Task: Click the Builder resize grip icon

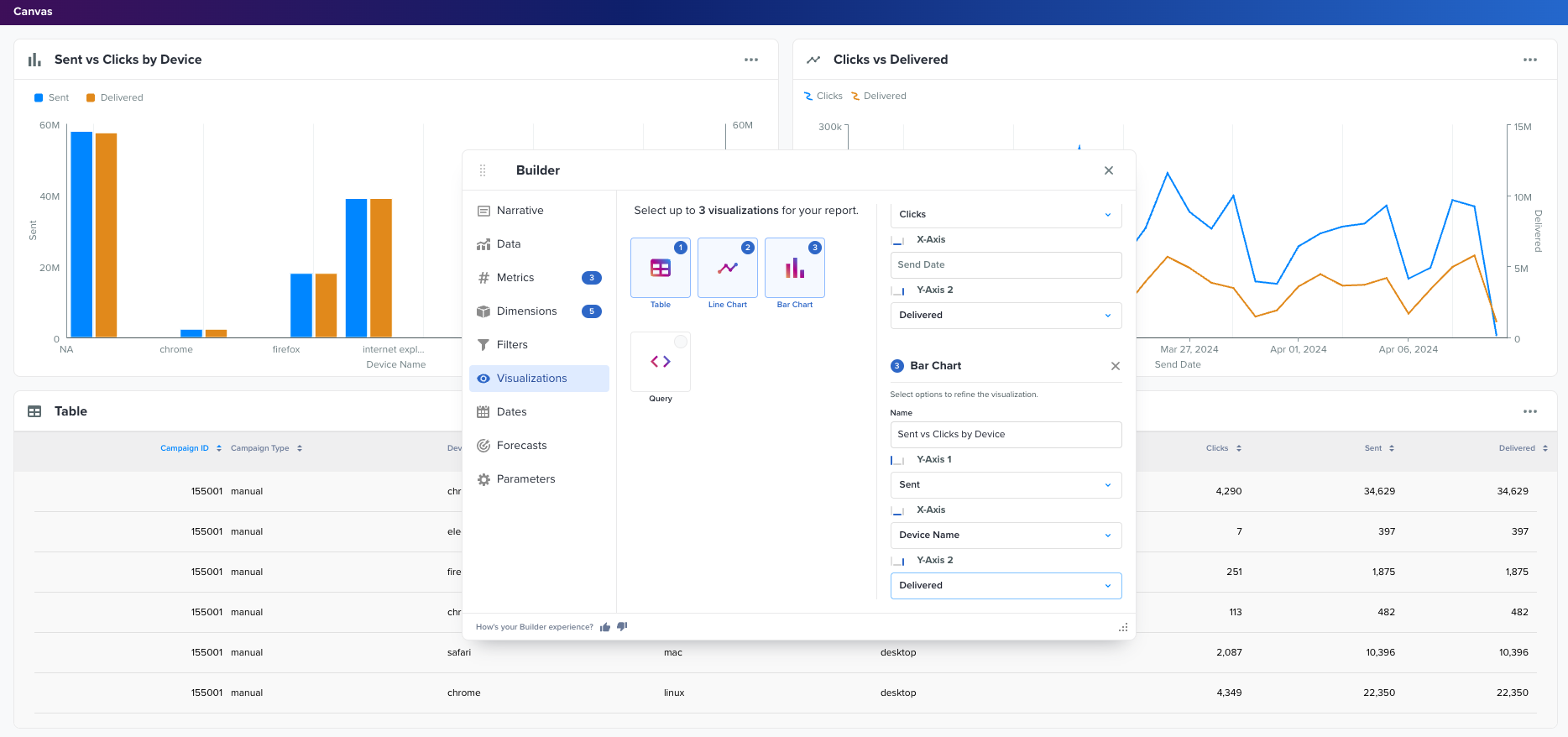Action: point(1123,627)
